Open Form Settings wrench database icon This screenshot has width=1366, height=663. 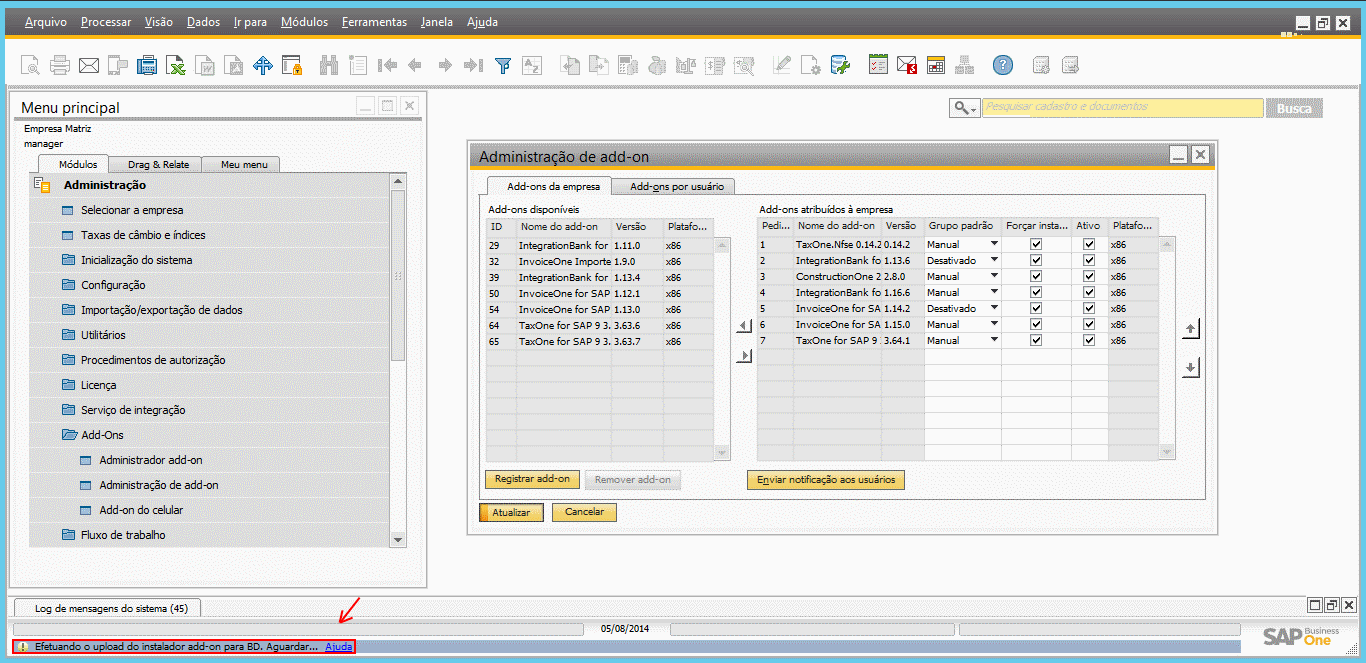click(x=841, y=66)
